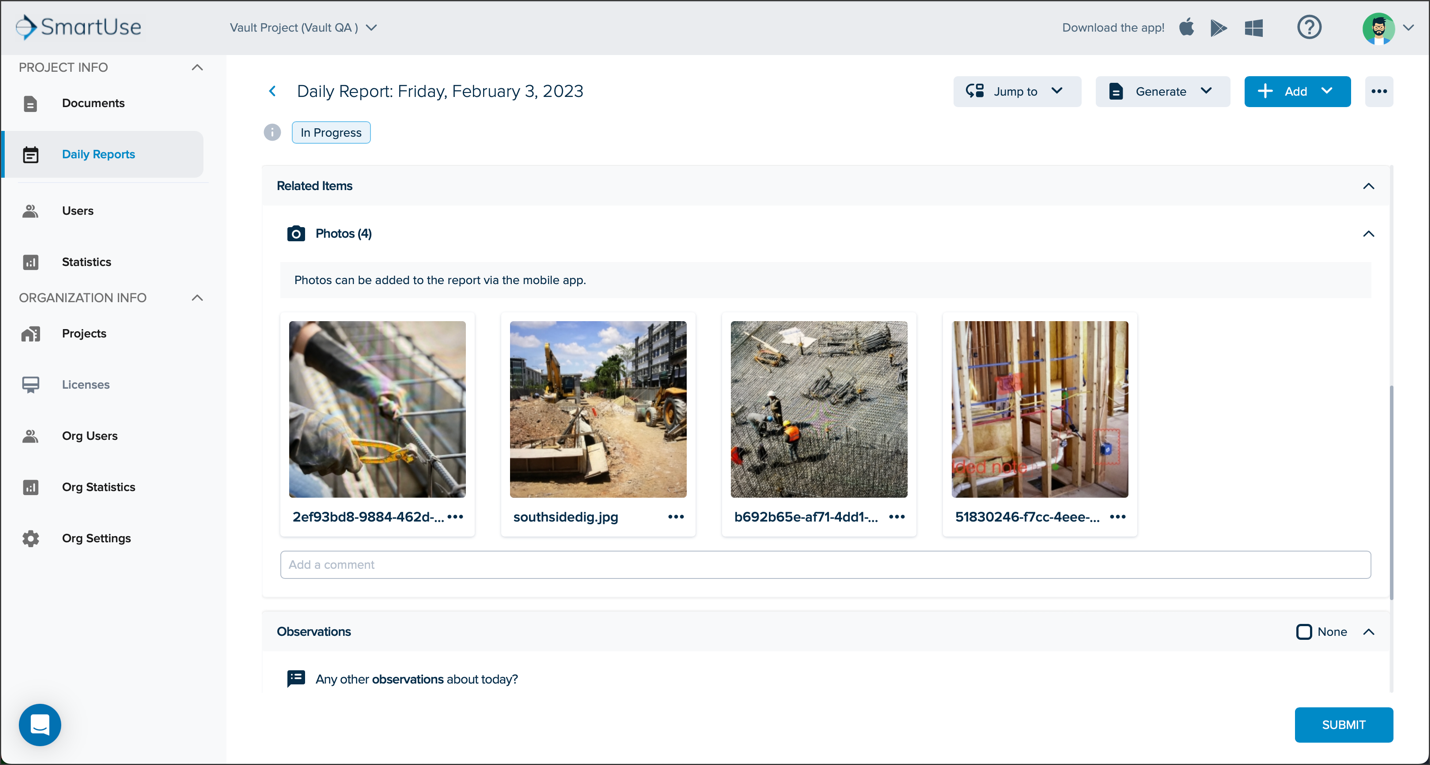Open options menu for southsidedig.jpg
This screenshot has height=765, width=1430.
point(676,517)
